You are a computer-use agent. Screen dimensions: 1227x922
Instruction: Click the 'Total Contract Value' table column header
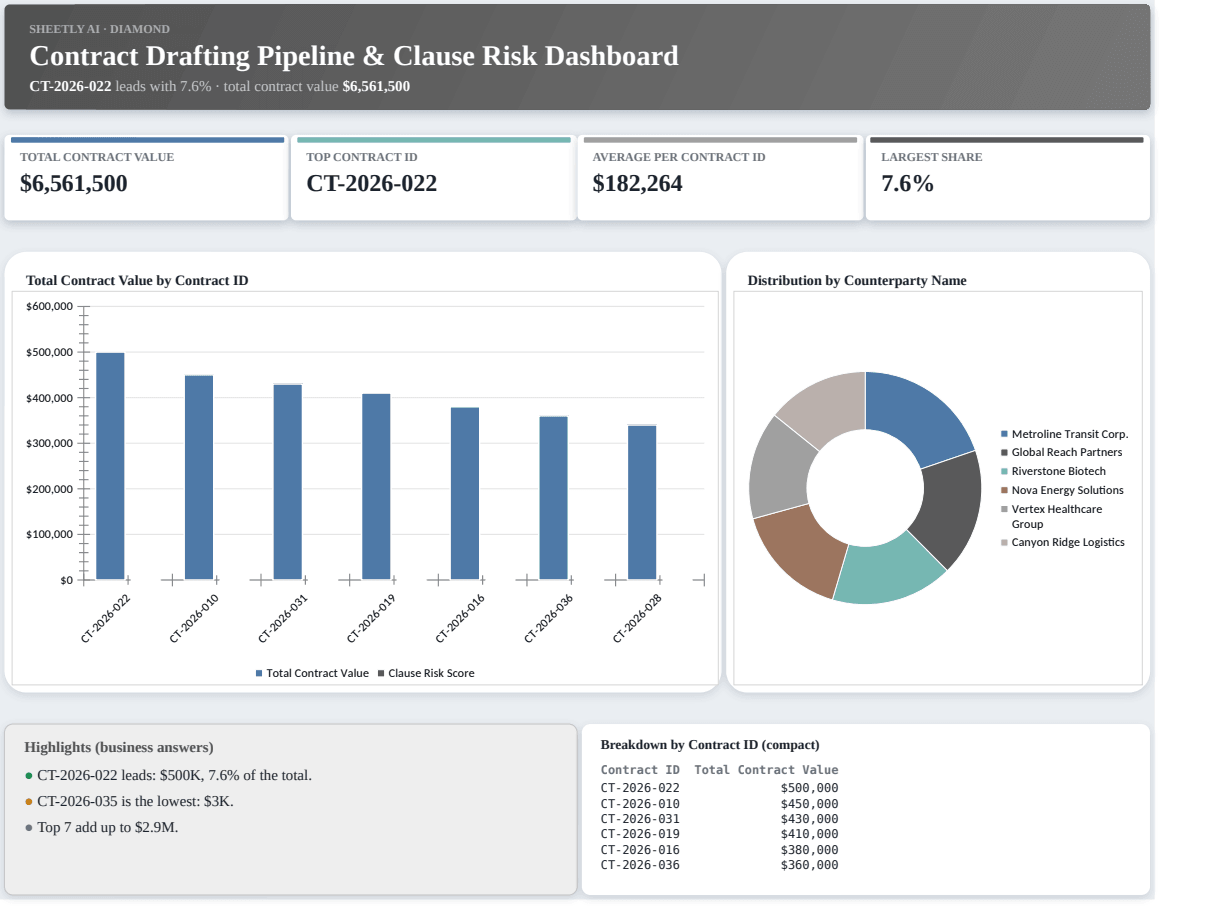pyautogui.click(x=766, y=770)
